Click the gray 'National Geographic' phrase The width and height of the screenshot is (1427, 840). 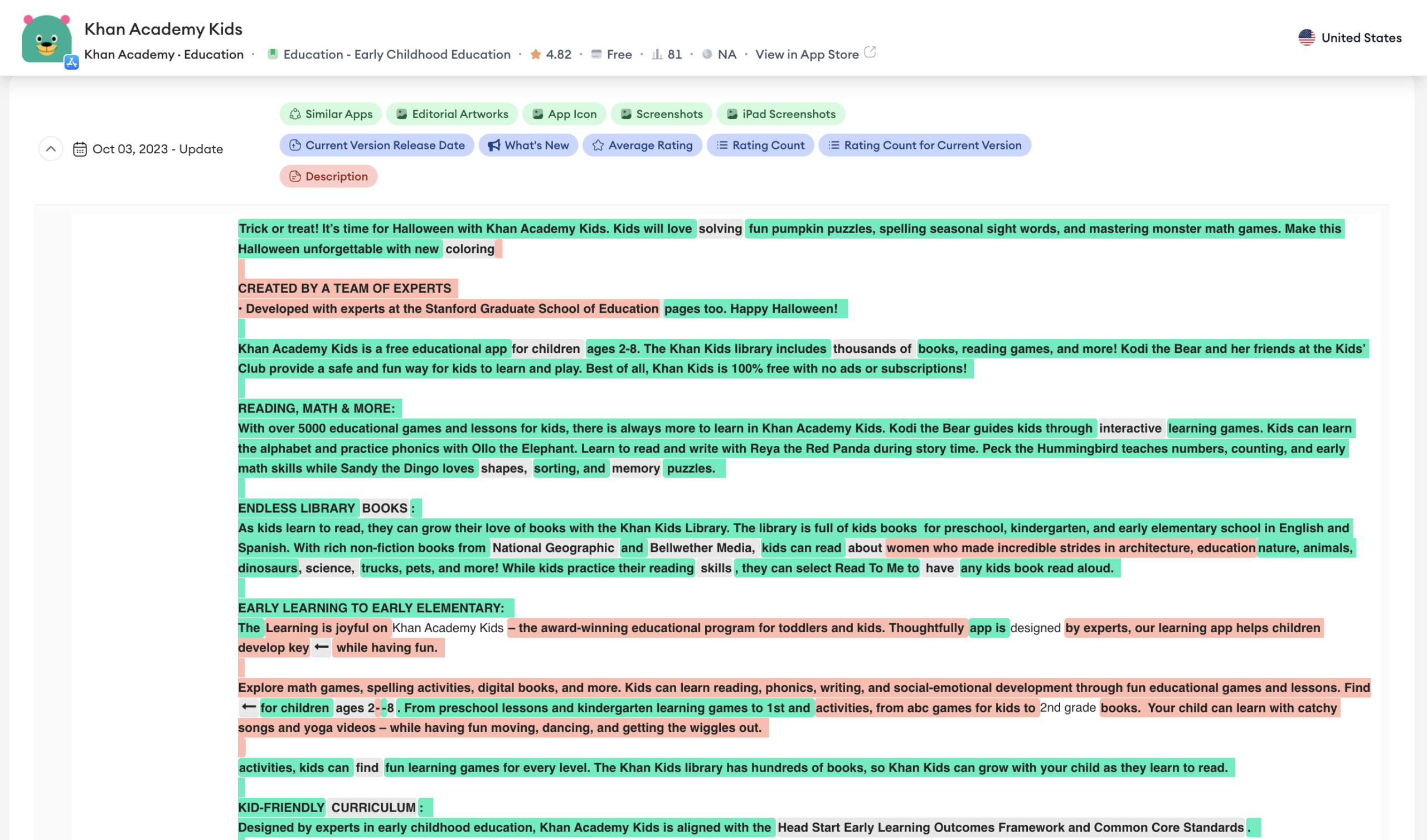point(552,548)
